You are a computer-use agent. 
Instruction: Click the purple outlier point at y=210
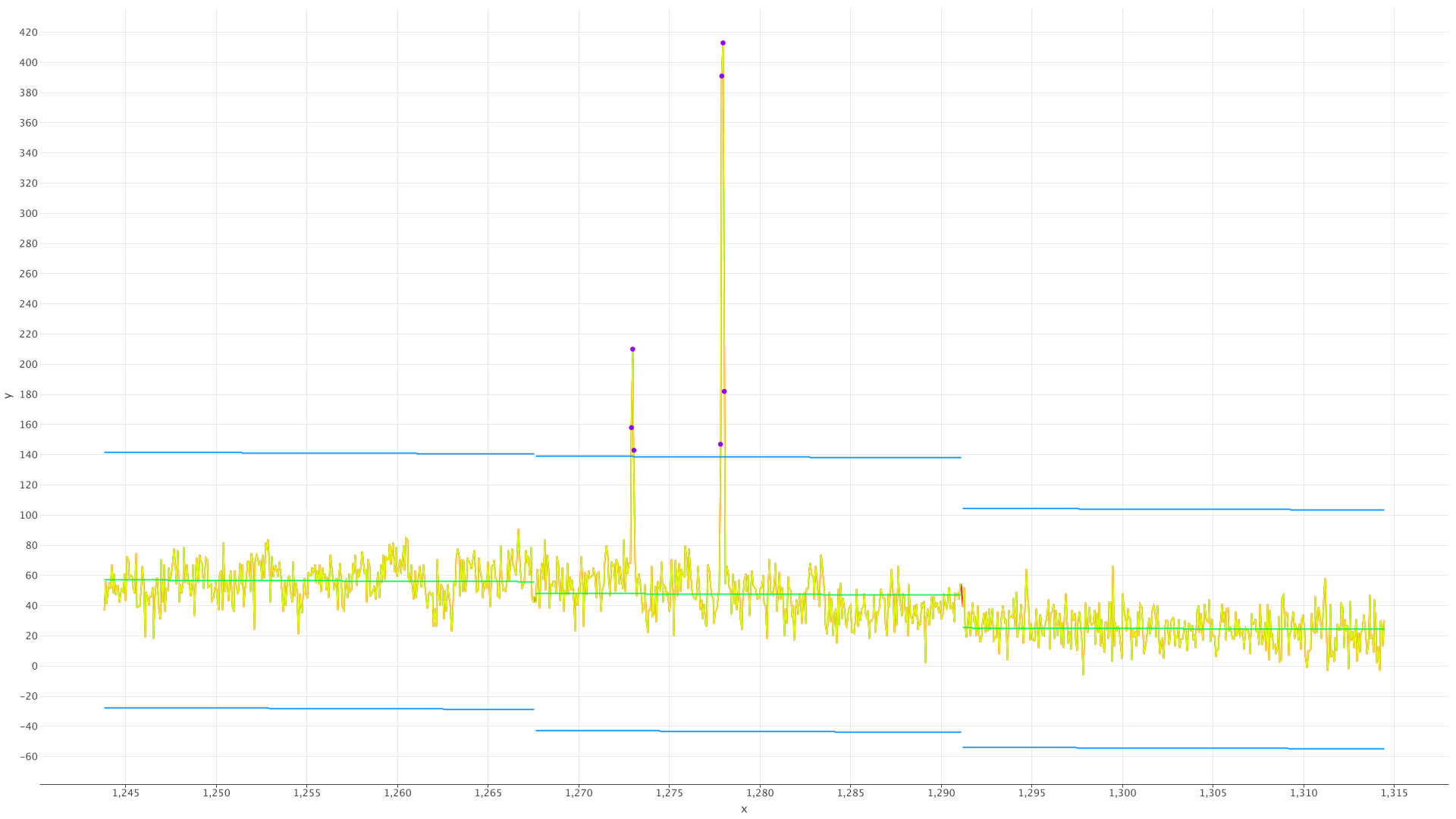(x=632, y=350)
